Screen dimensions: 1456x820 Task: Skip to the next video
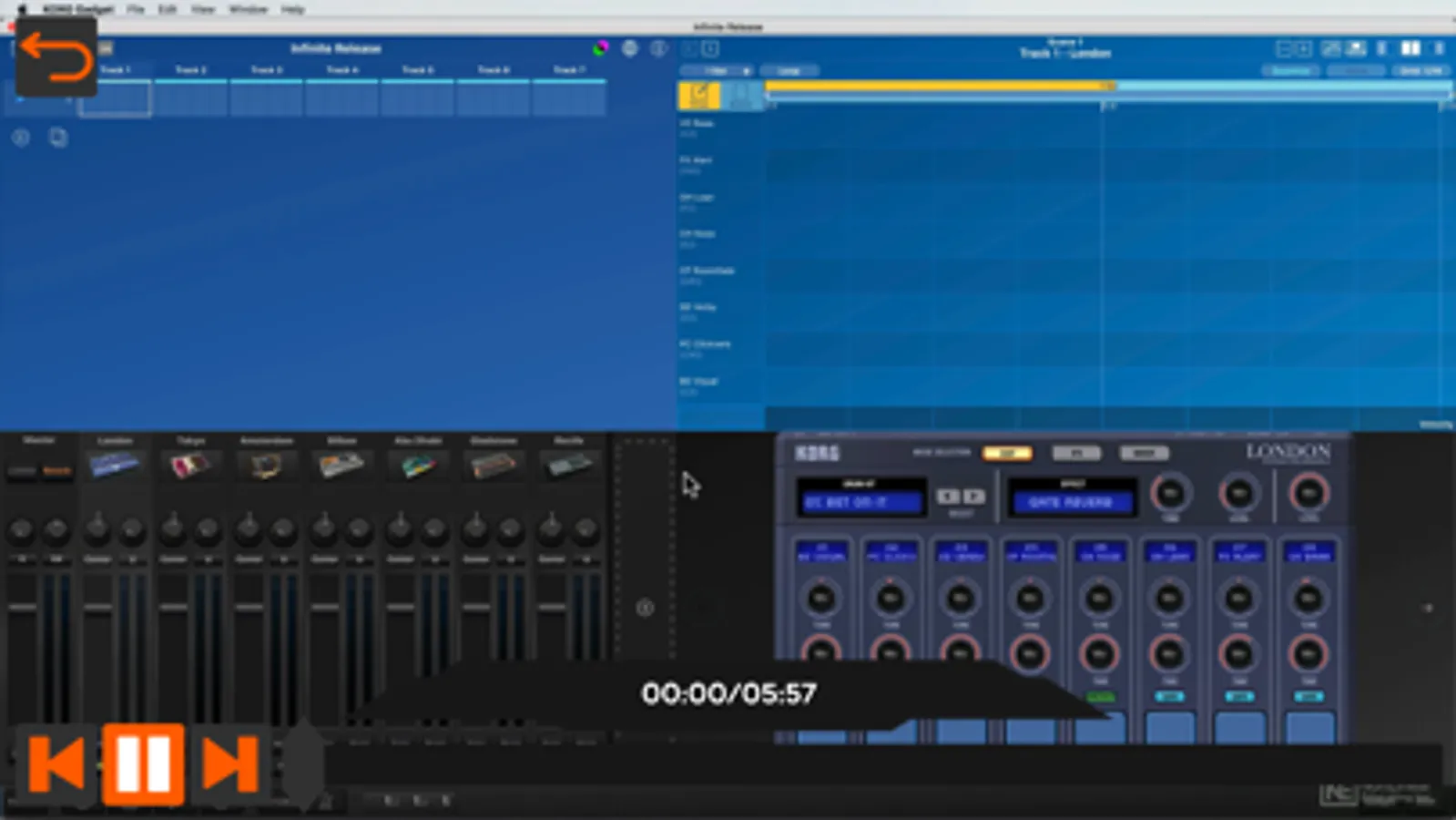point(229,764)
